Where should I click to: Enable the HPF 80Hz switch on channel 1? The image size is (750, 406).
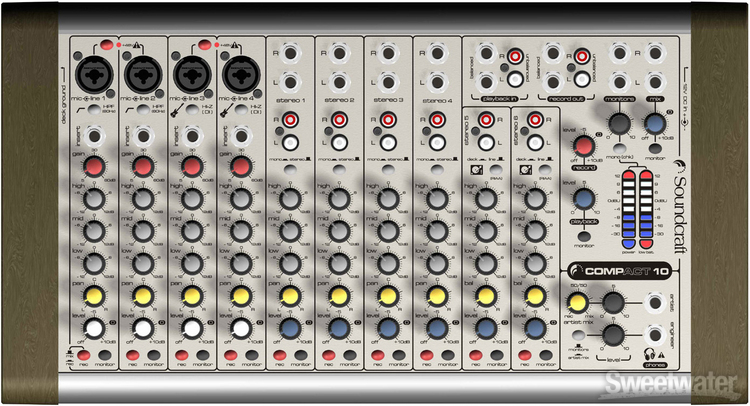pyautogui.click(x=94, y=110)
